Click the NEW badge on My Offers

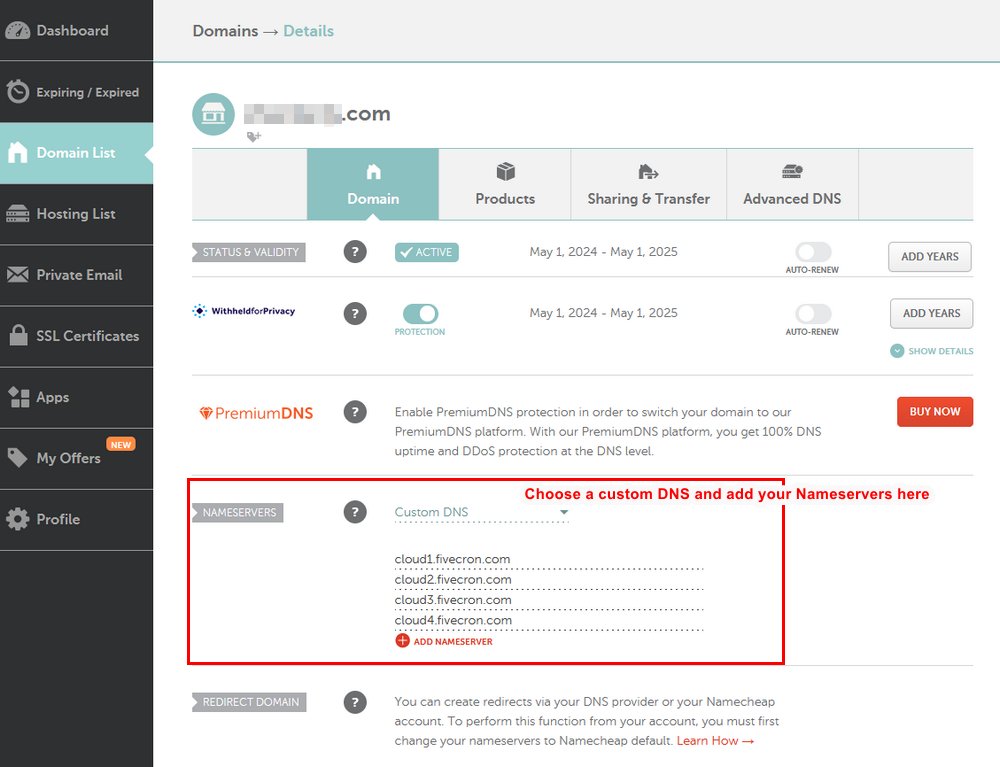[x=121, y=444]
